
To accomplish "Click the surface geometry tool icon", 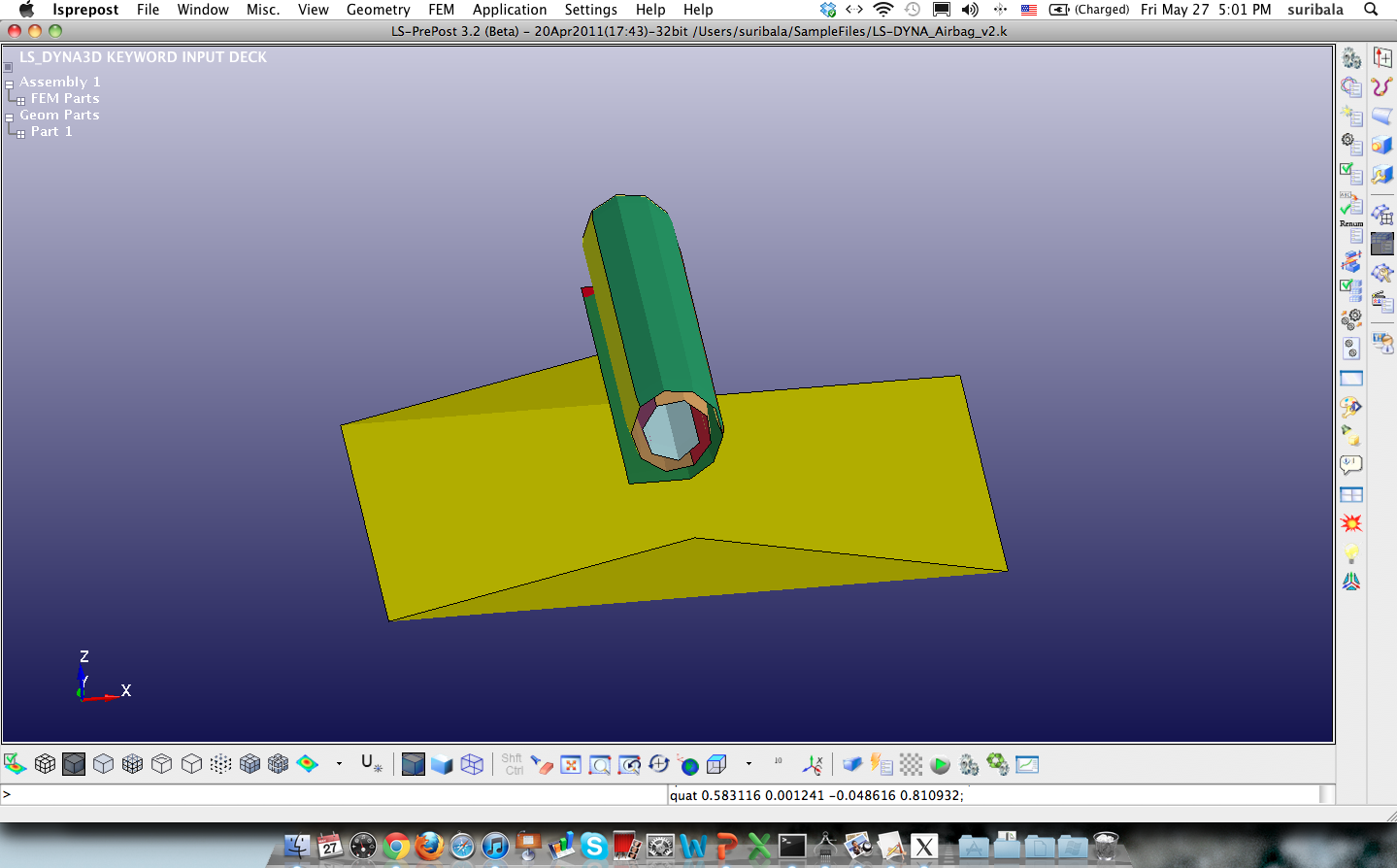I will point(1382,117).
